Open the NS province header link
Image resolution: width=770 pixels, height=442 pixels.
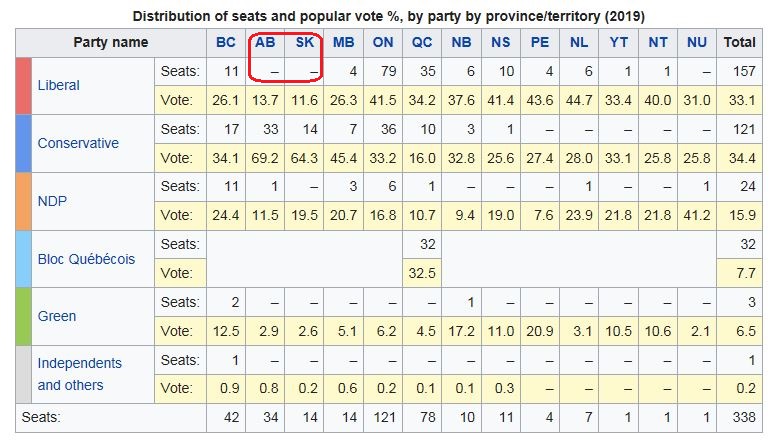click(x=501, y=43)
